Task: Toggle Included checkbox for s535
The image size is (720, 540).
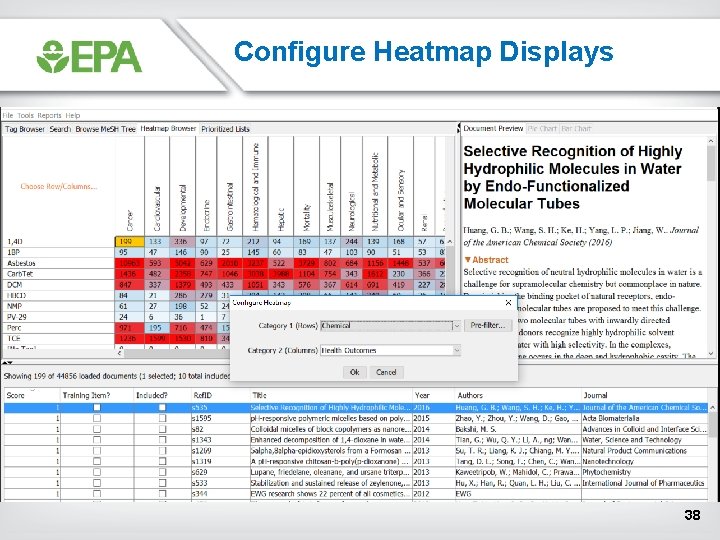Action: (162, 407)
